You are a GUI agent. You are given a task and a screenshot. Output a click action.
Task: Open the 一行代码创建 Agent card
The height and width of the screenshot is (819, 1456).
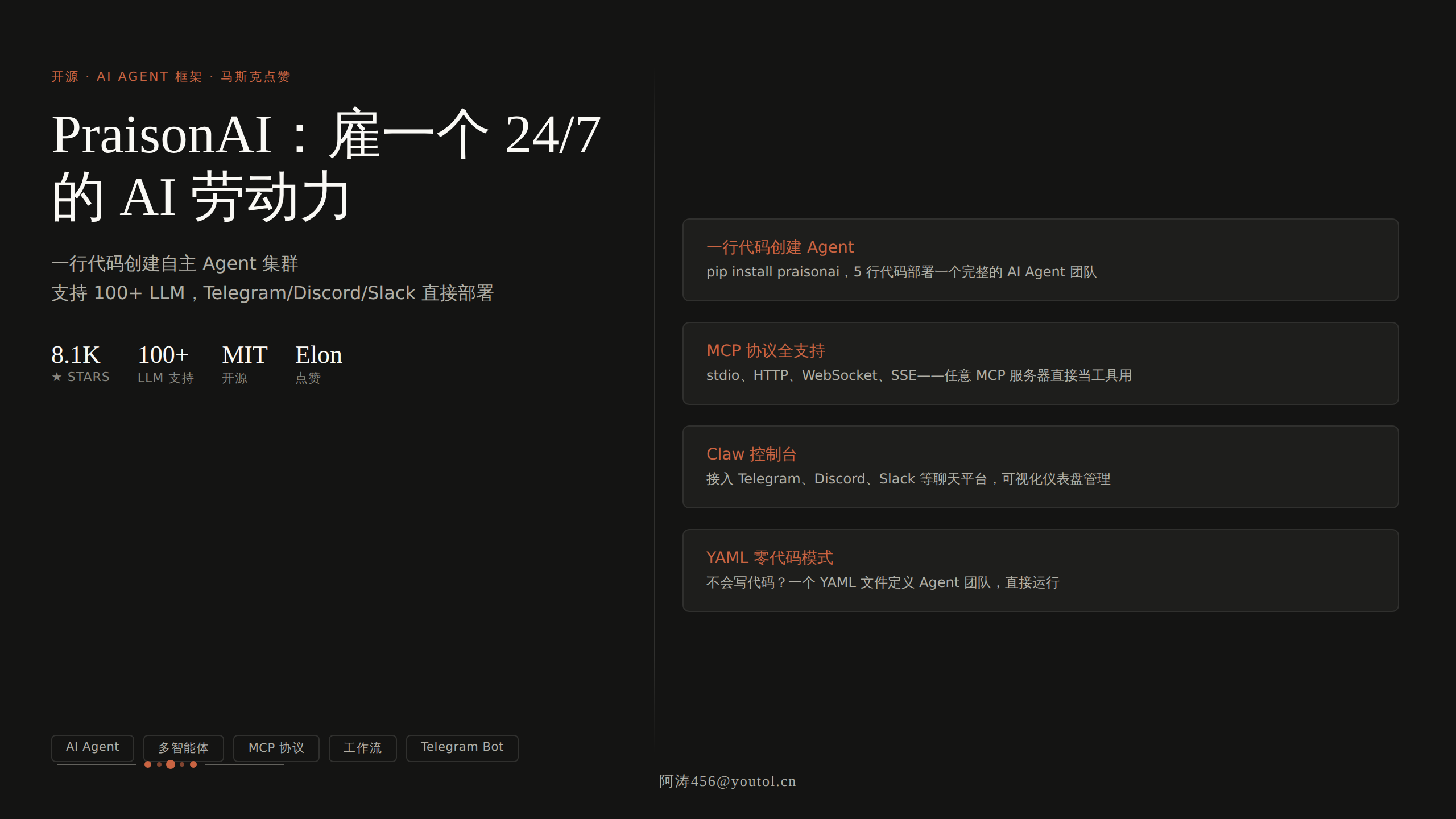pyautogui.click(x=1040, y=260)
